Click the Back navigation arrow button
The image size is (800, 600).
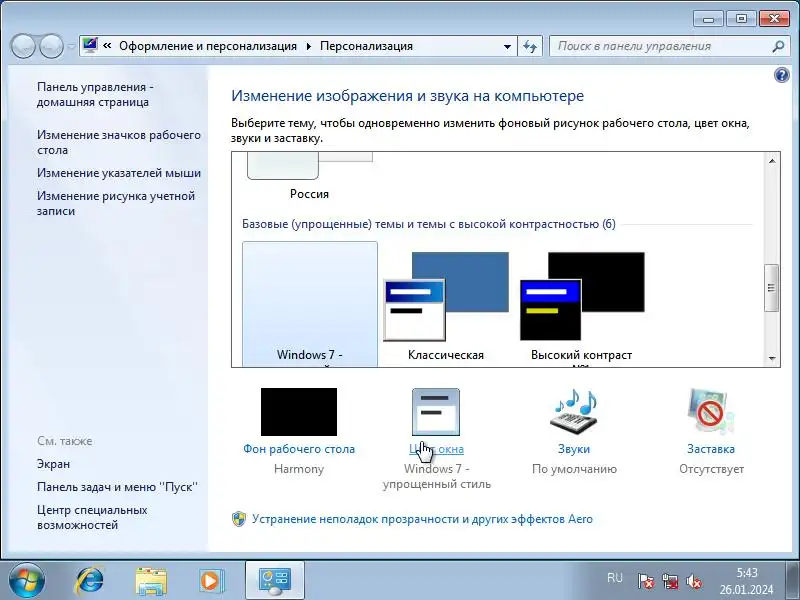tap(22, 46)
